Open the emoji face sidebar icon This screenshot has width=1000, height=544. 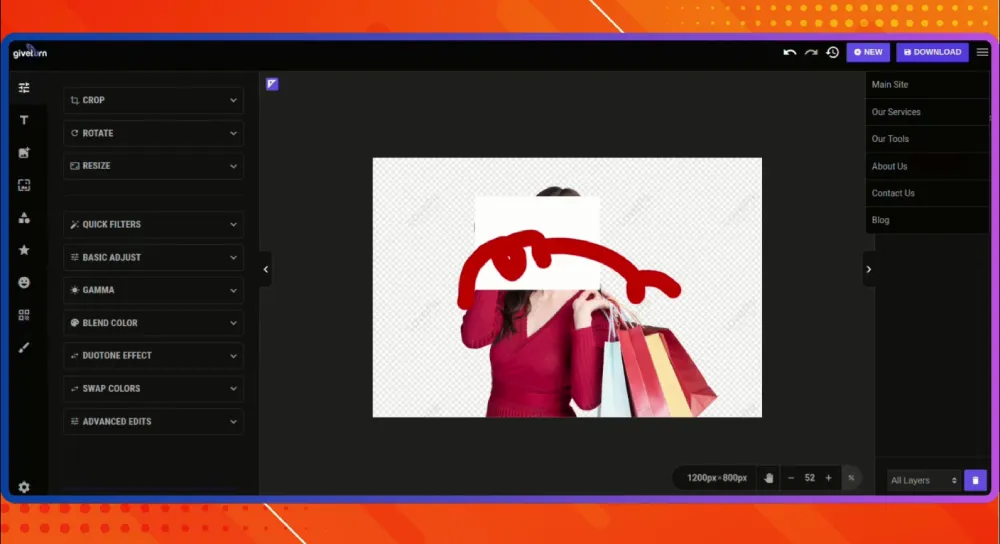(x=24, y=283)
